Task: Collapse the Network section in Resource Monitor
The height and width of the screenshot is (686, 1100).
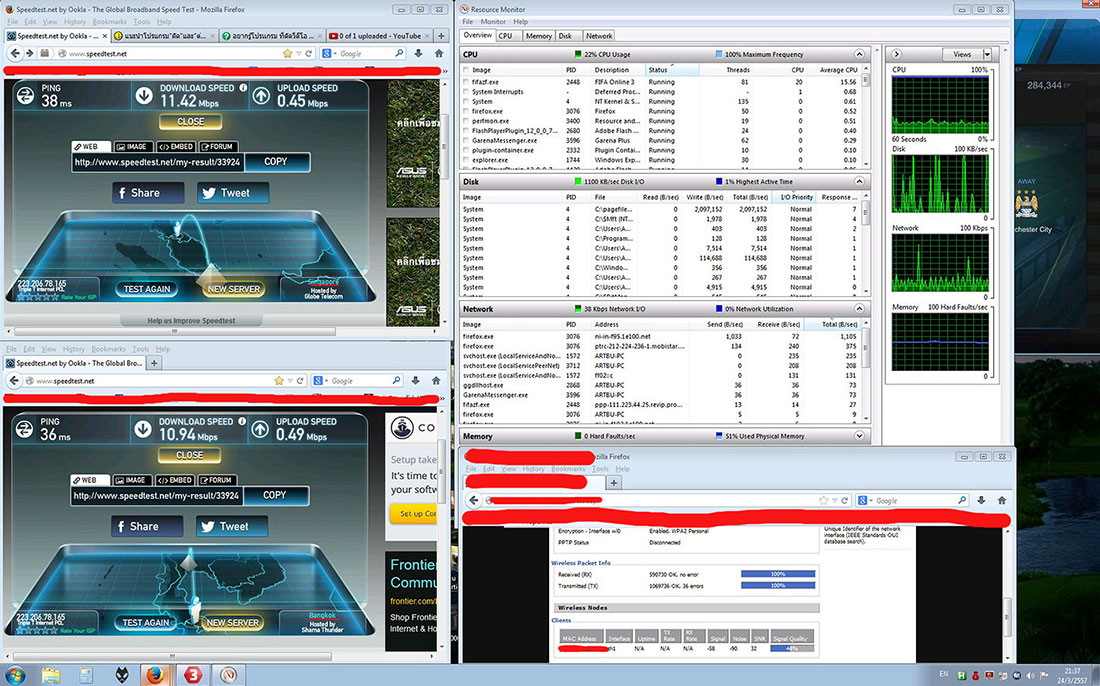Action: 859,309
